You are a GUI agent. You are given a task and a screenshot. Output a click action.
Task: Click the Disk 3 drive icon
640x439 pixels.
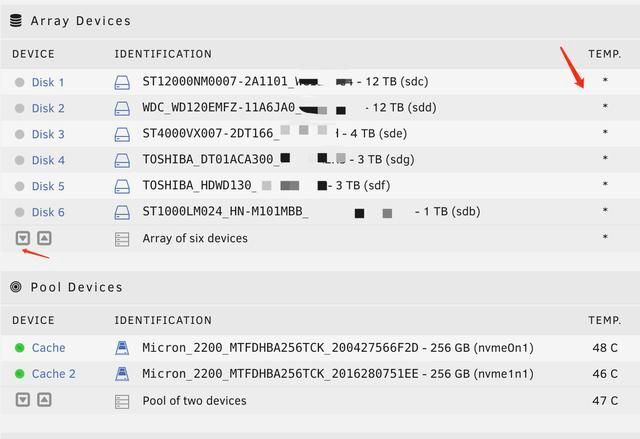click(x=122, y=134)
